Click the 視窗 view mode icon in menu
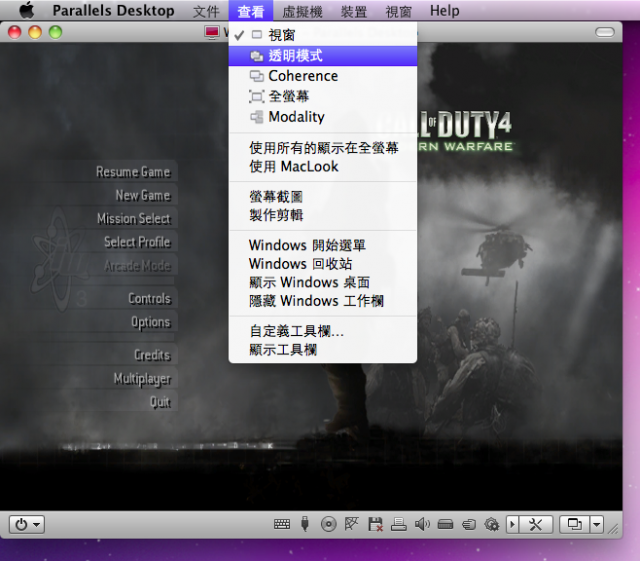Viewport: 640px width, 561px height. [257, 35]
